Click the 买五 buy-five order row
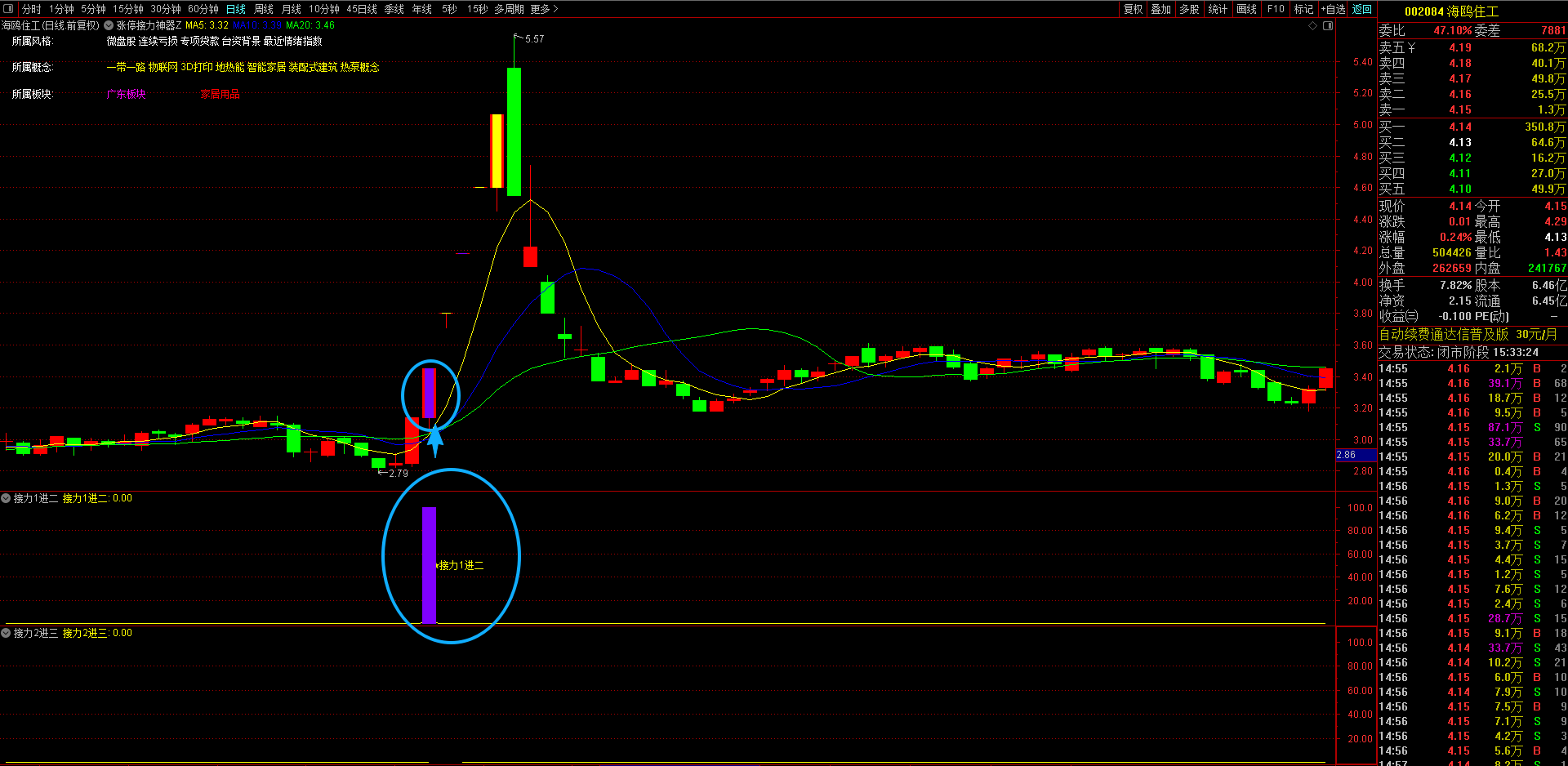This screenshot has width=1568, height=766. coord(1472,189)
